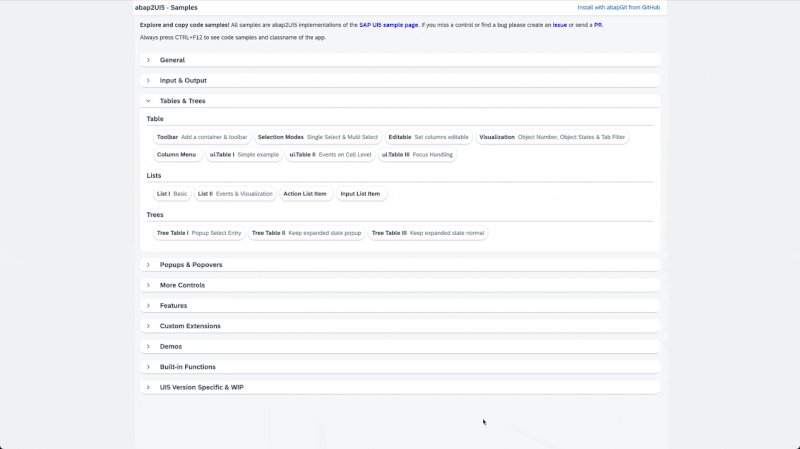Expand the Demos section chevron
Viewport: 800px width, 449px height.
point(148,346)
